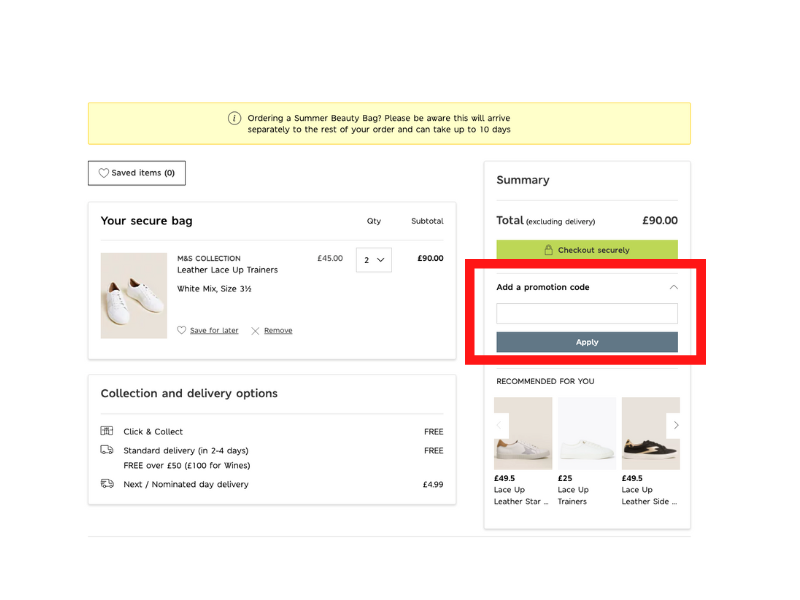Show next recommended products with right arrow
This screenshot has height=600, width=800.
pos(676,425)
